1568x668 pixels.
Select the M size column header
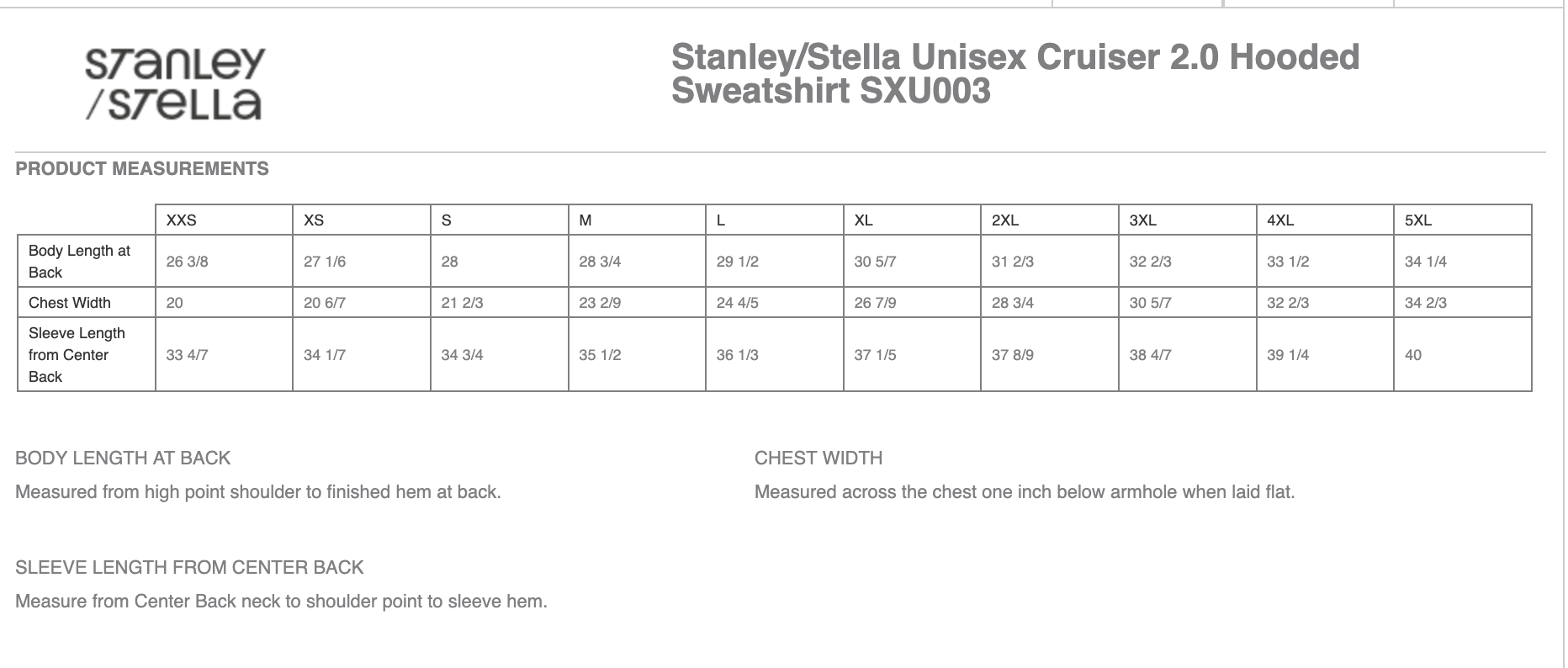(585, 220)
